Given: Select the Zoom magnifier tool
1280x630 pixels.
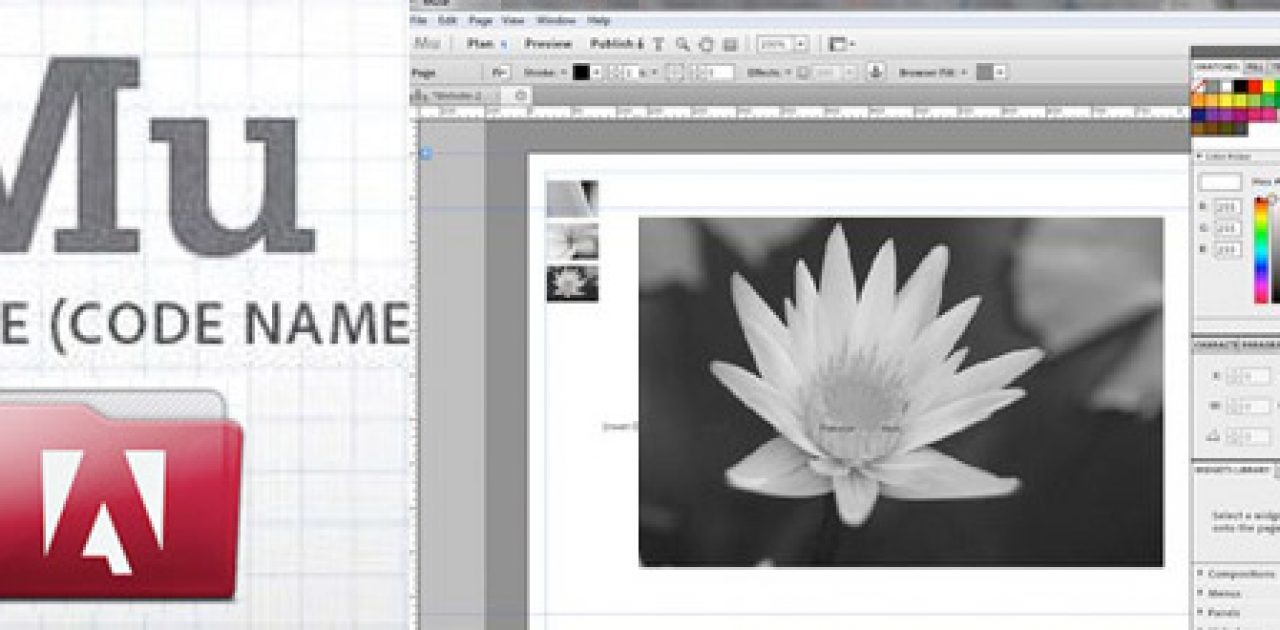Looking at the screenshot, I should pos(682,44).
